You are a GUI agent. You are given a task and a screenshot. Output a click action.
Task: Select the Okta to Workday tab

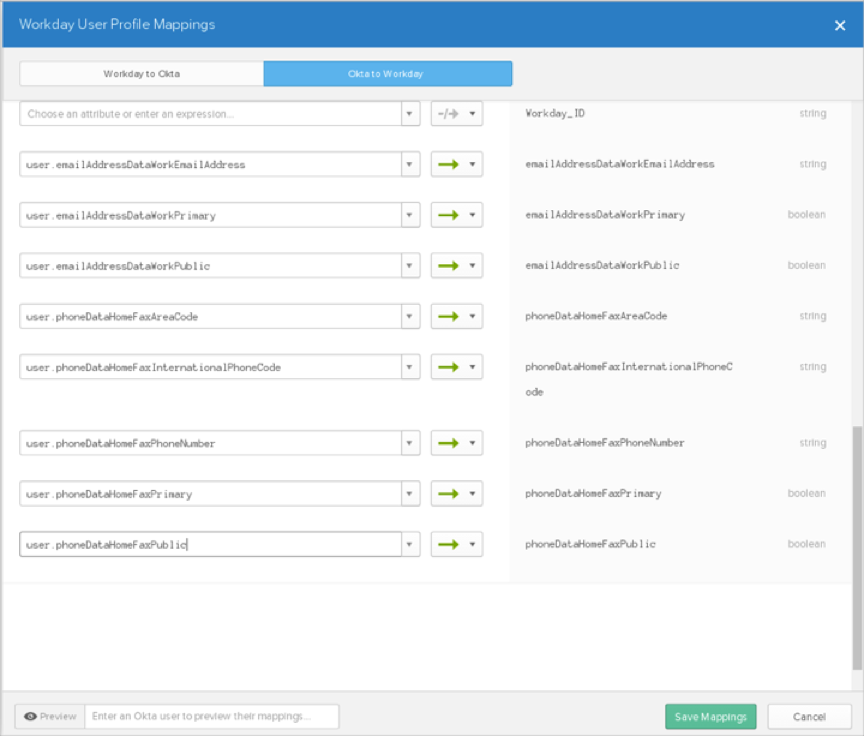(x=388, y=74)
